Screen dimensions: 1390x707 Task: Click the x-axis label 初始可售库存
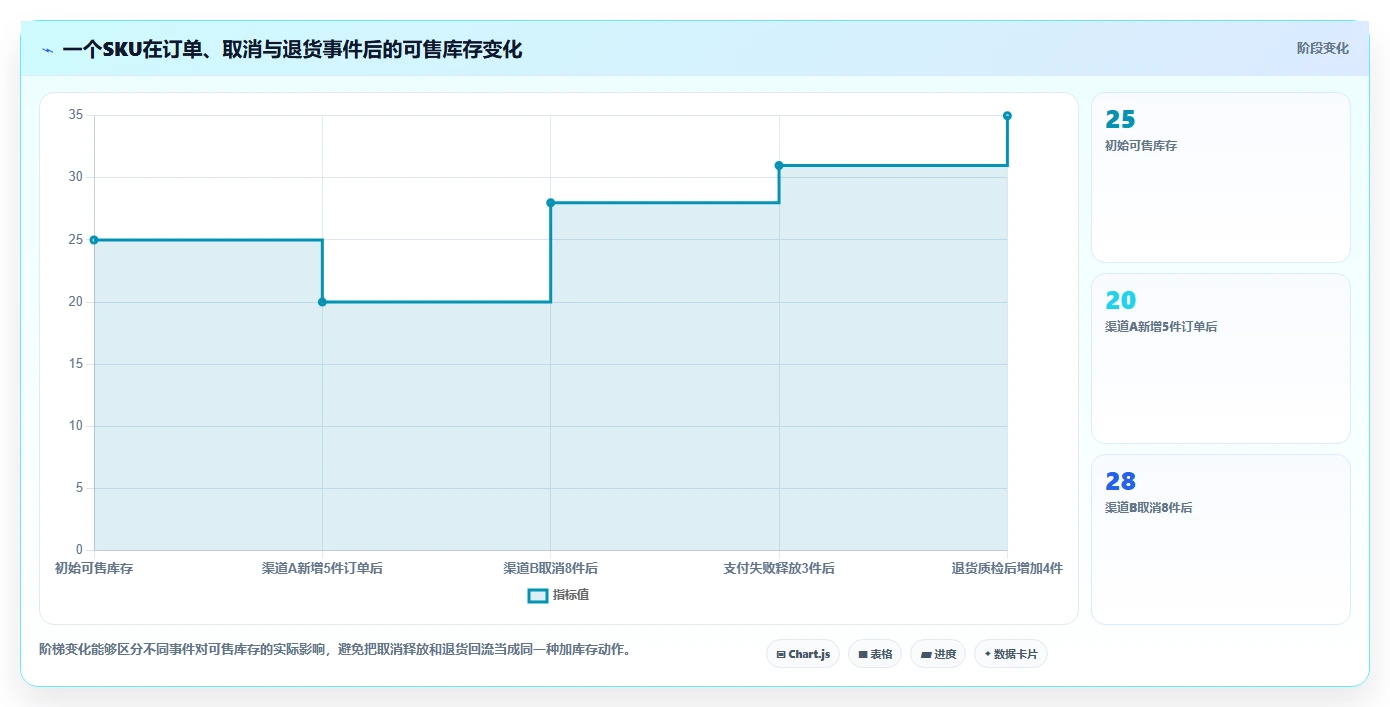[94, 568]
